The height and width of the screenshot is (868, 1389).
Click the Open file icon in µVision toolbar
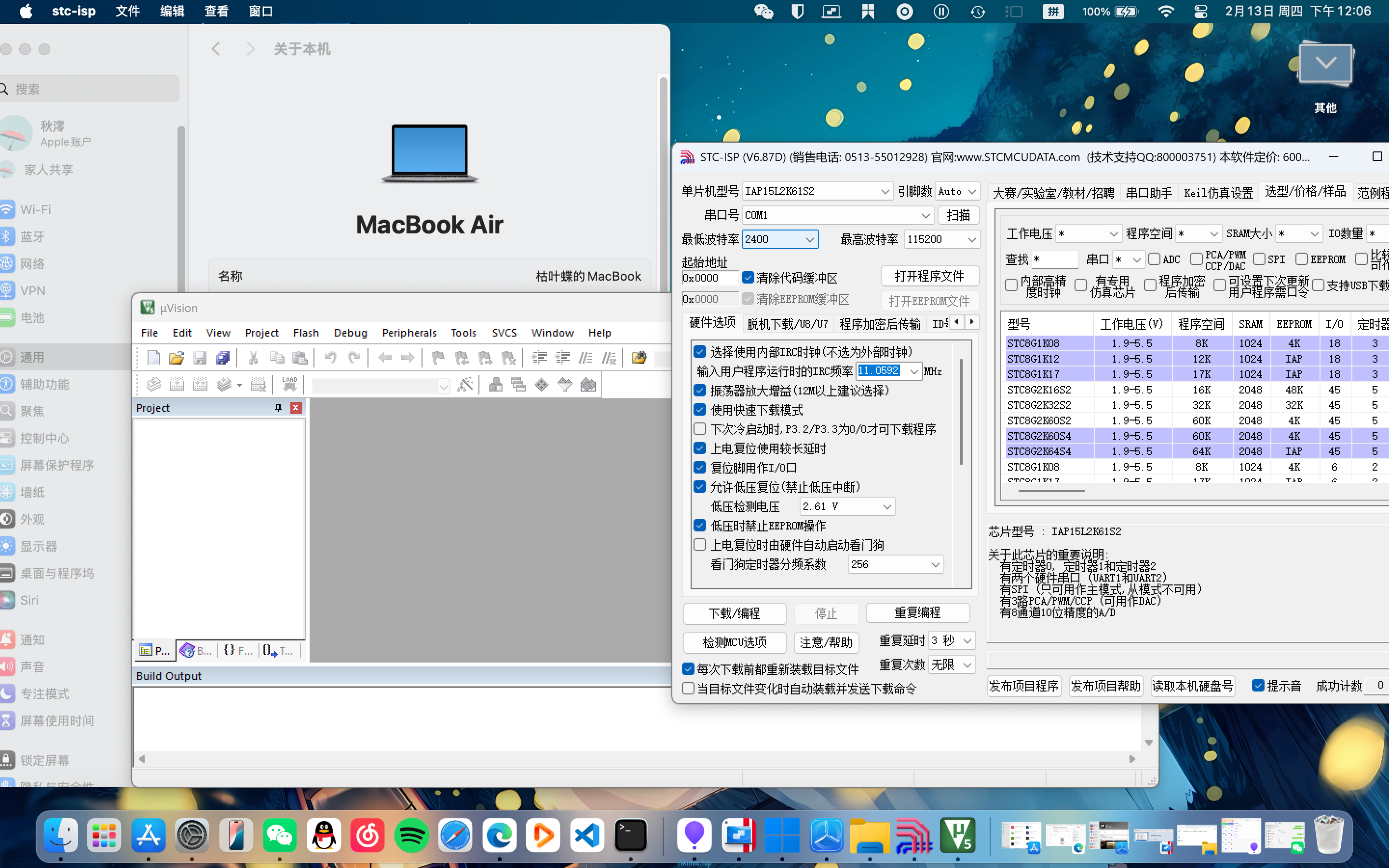[x=176, y=358]
